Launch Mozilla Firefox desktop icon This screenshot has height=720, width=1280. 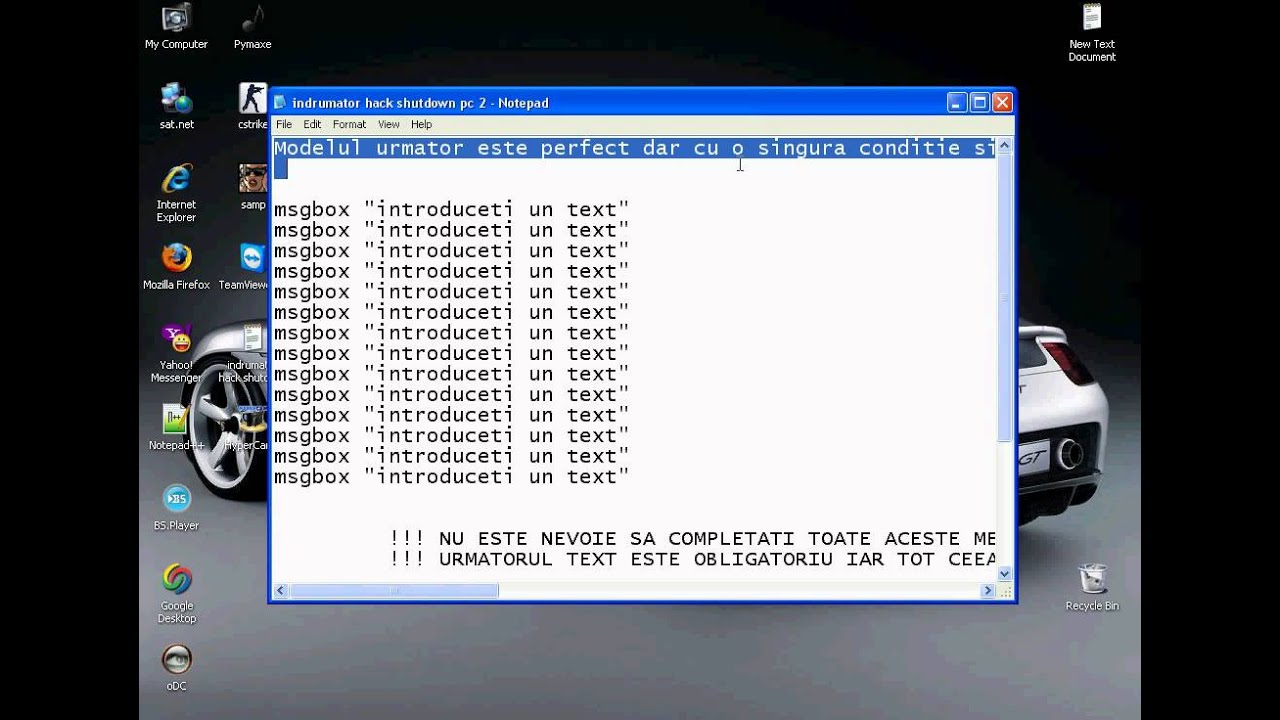(176, 266)
